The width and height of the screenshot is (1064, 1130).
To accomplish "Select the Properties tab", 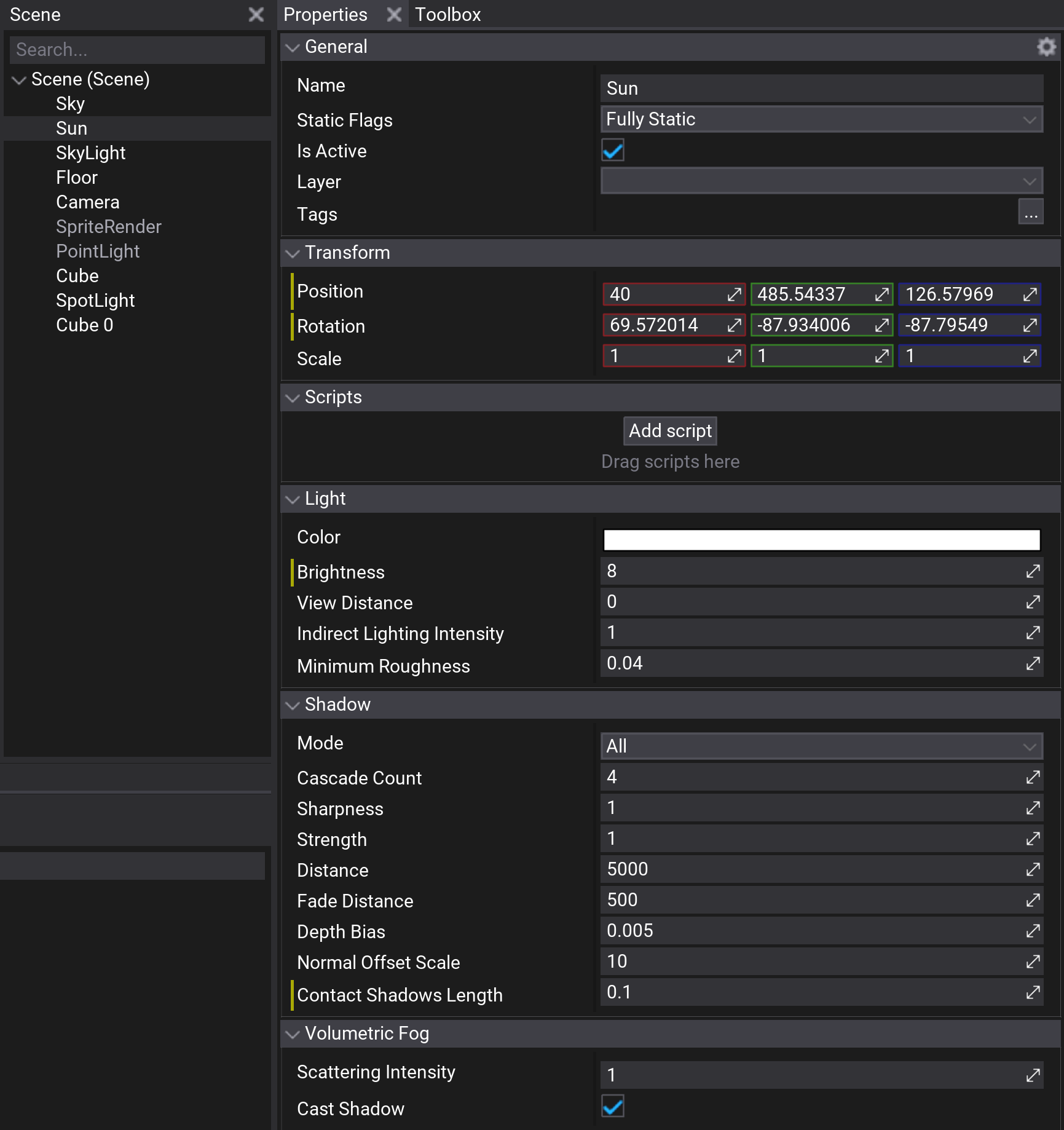I will (325, 14).
